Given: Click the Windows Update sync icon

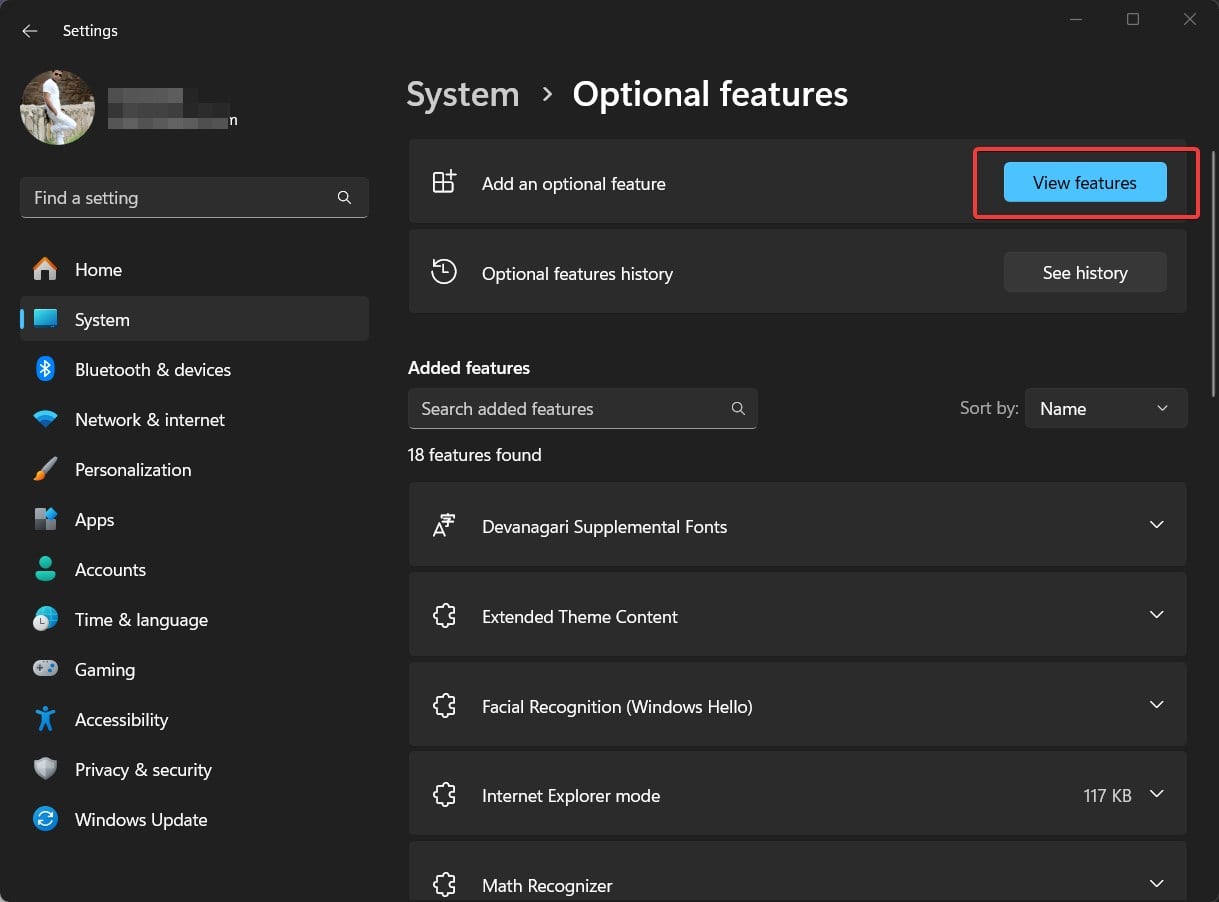Looking at the screenshot, I should pos(45,820).
